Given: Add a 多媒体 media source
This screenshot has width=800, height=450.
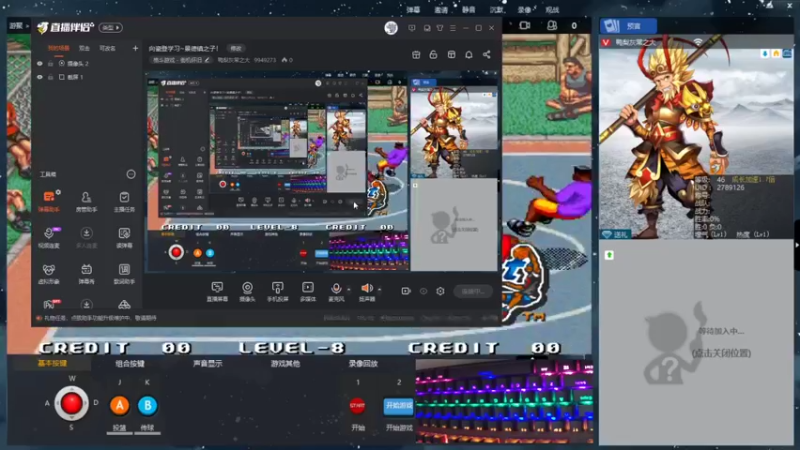Looking at the screenshot, I should coord(308,291).
